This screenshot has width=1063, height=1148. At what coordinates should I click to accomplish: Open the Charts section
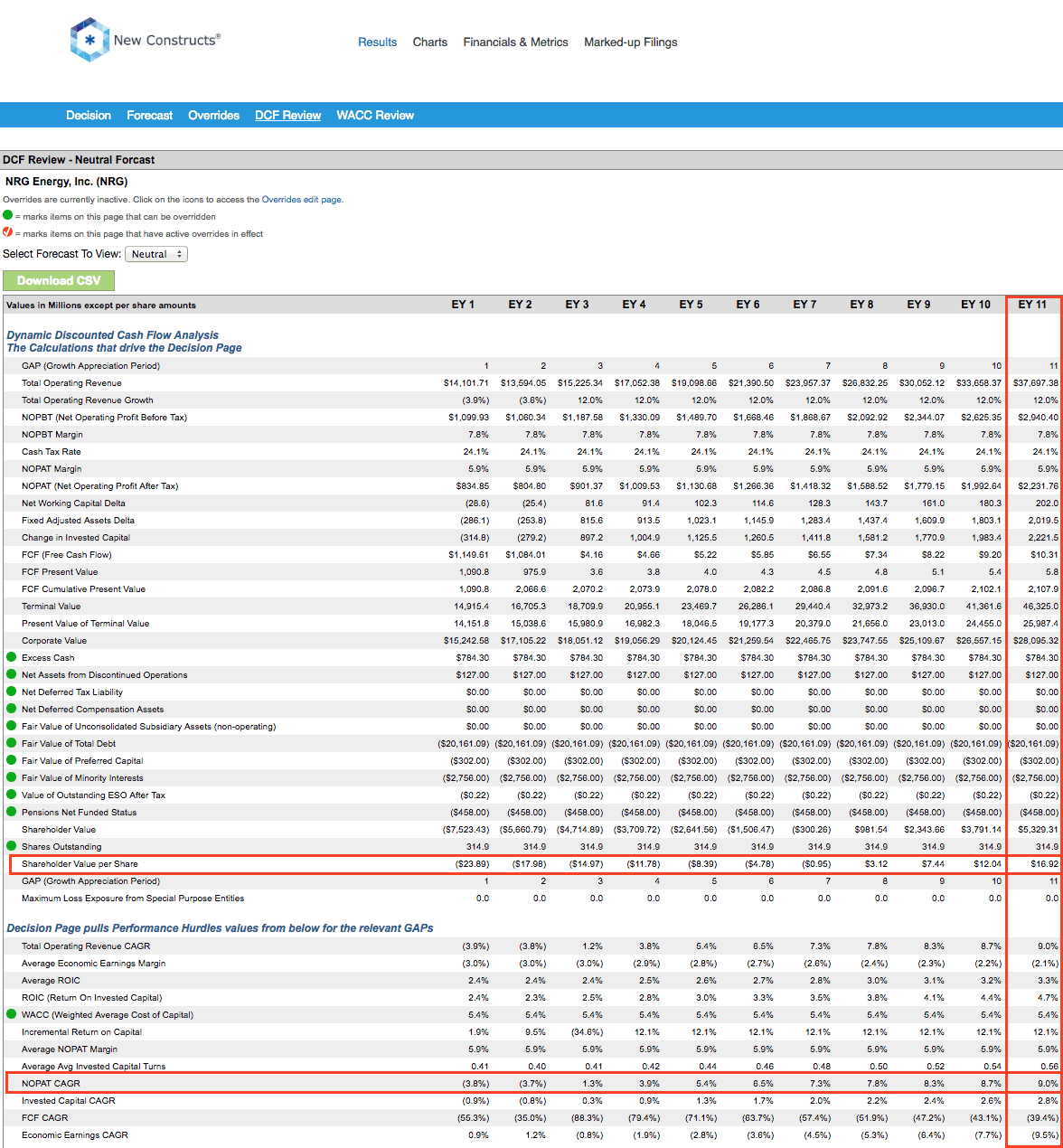click(429, 42)
